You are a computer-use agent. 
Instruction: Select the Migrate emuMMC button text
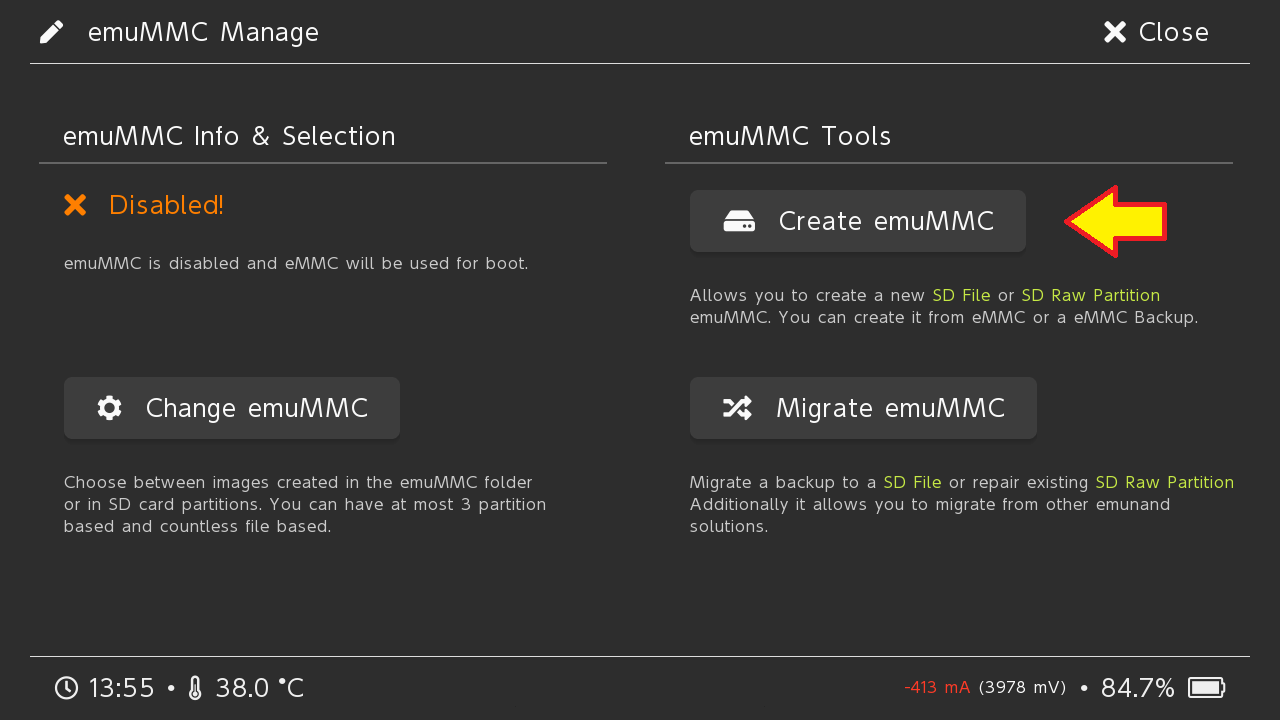tap(890, 408)
